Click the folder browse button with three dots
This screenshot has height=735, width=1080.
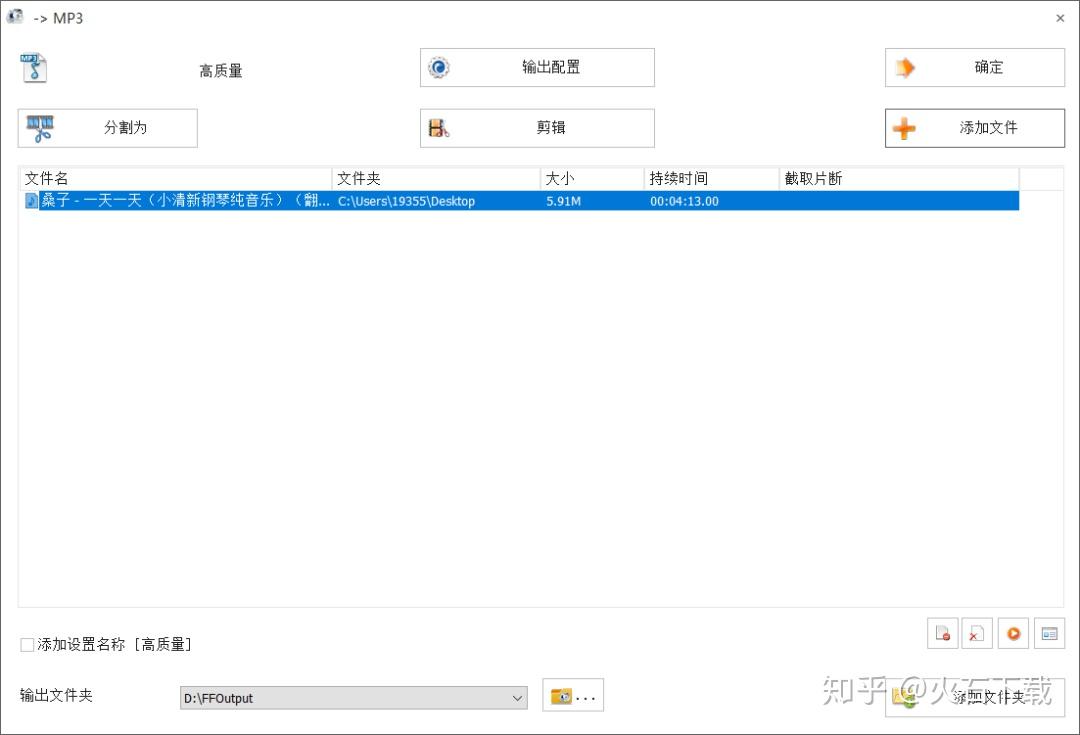point(573,696)
